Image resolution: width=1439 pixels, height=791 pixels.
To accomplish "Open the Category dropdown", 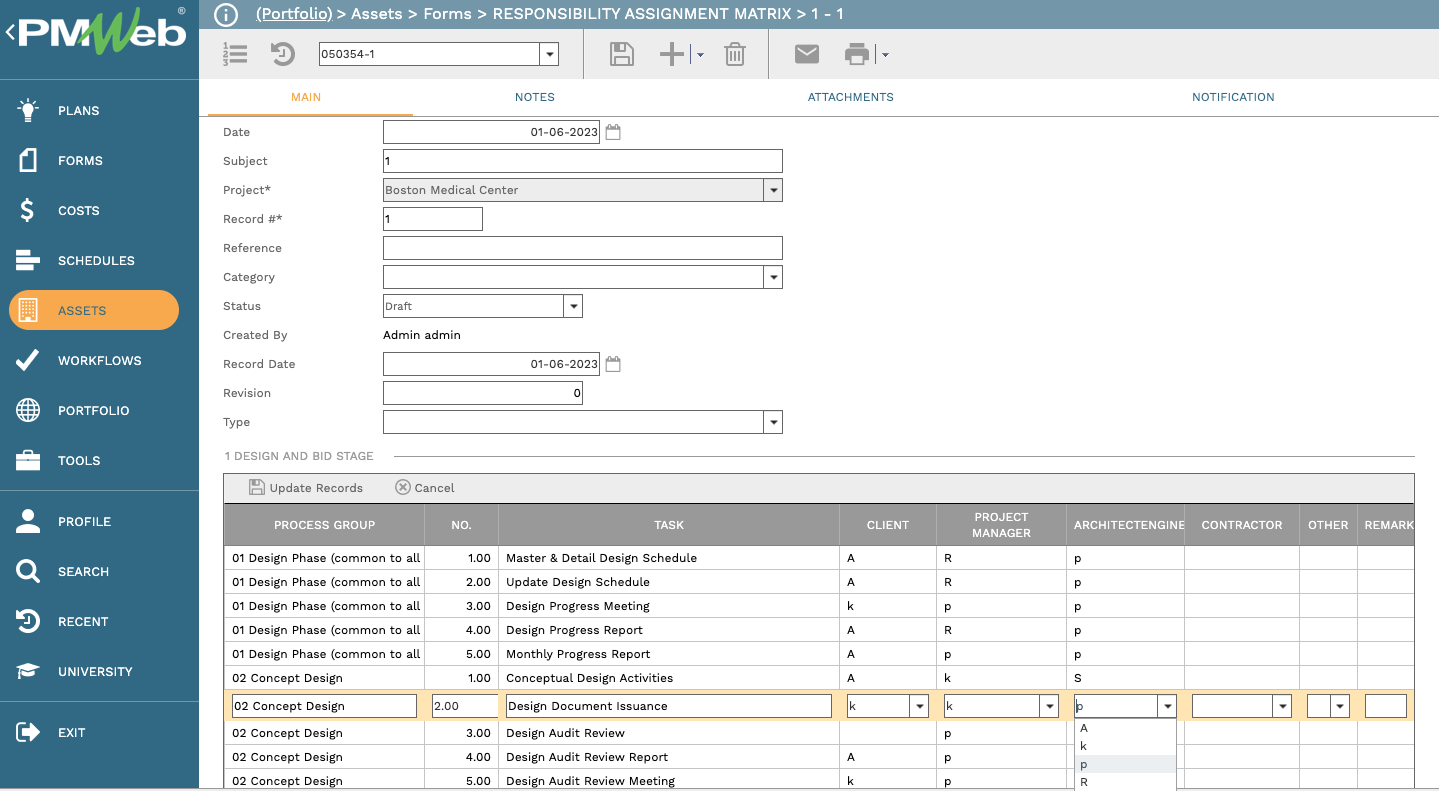I will click(773, 277).
